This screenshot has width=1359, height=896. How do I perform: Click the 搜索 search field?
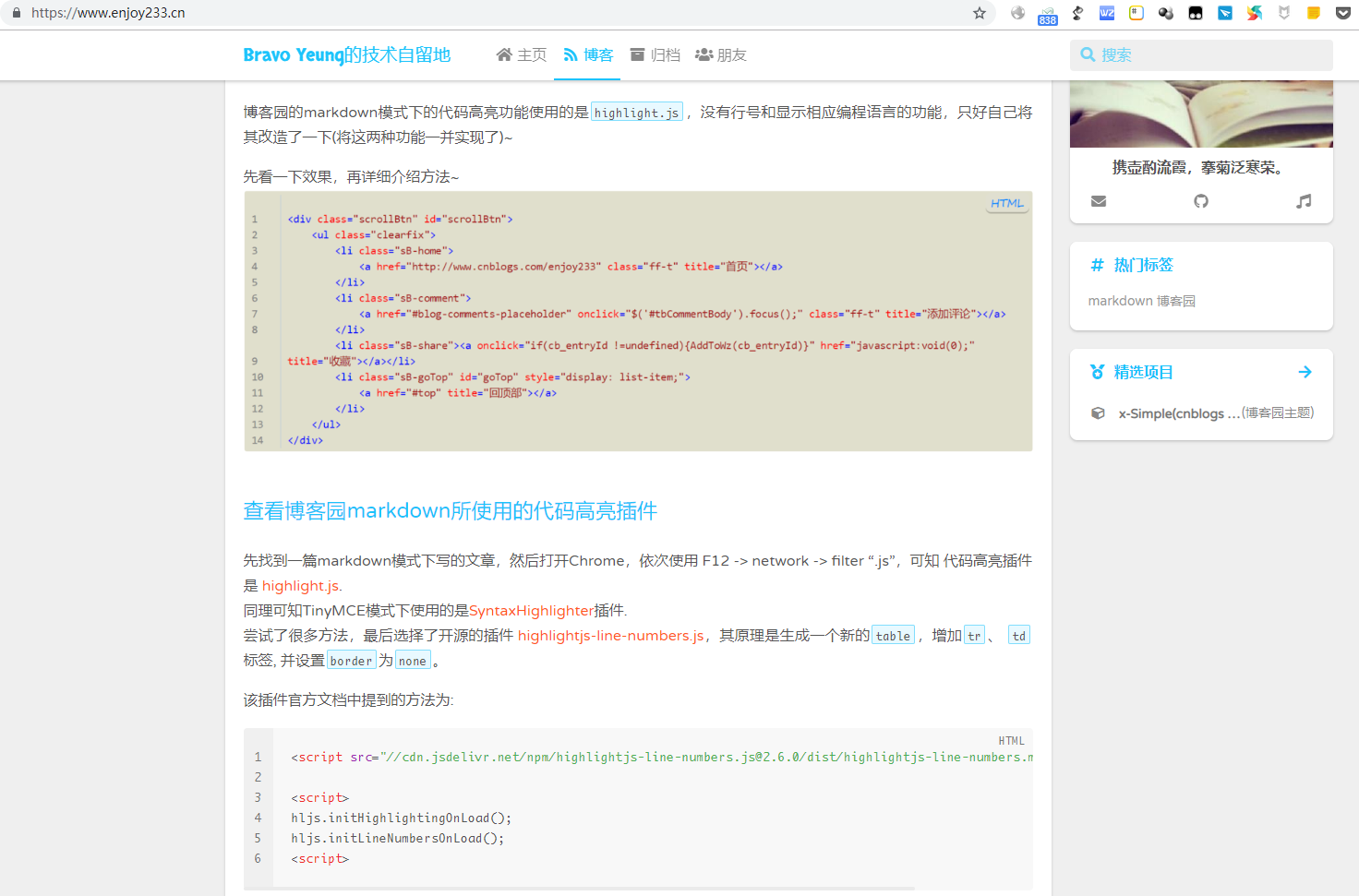(x=1201, y=55)
